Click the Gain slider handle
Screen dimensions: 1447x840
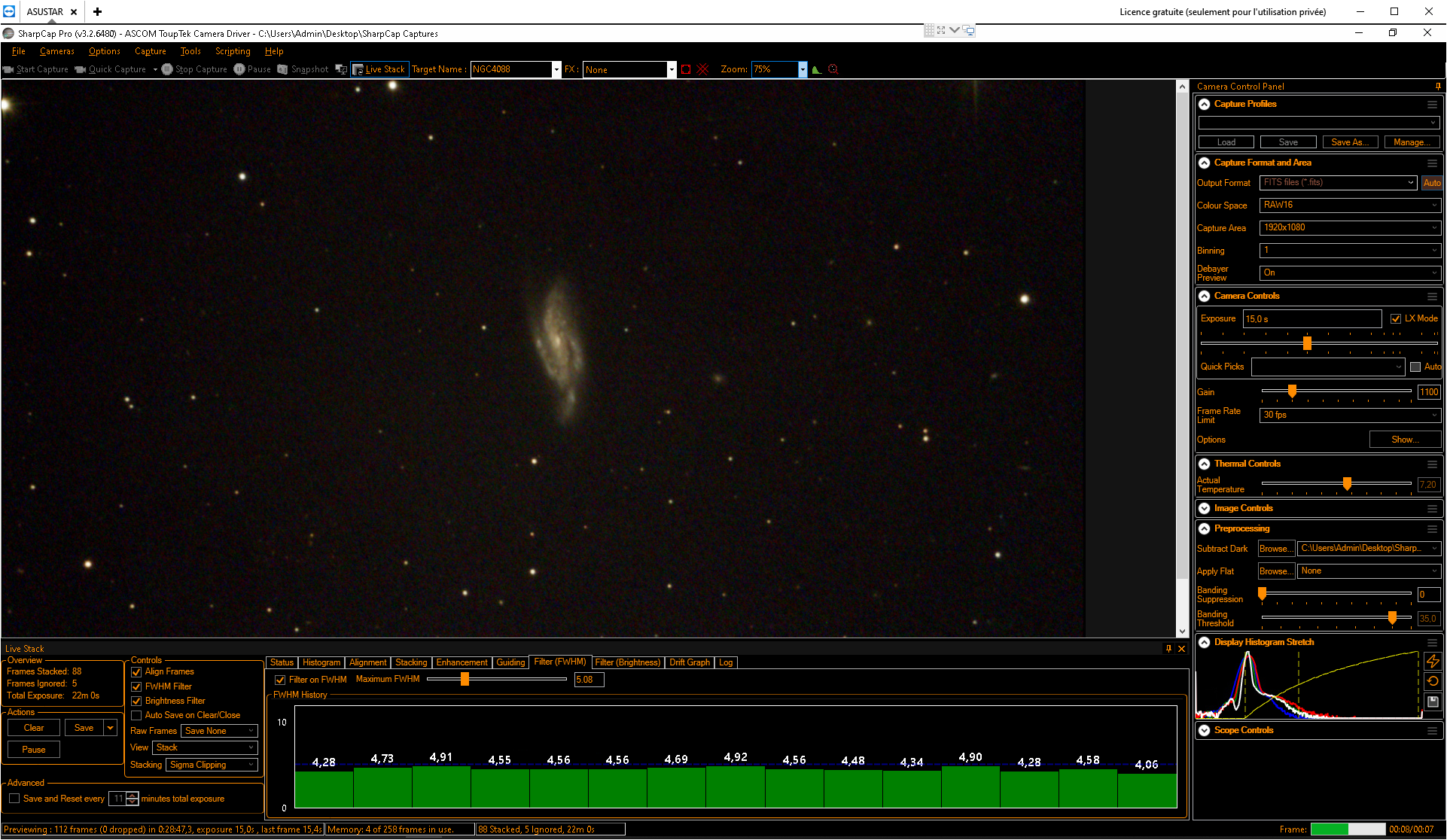click(x=1292, y=391)
